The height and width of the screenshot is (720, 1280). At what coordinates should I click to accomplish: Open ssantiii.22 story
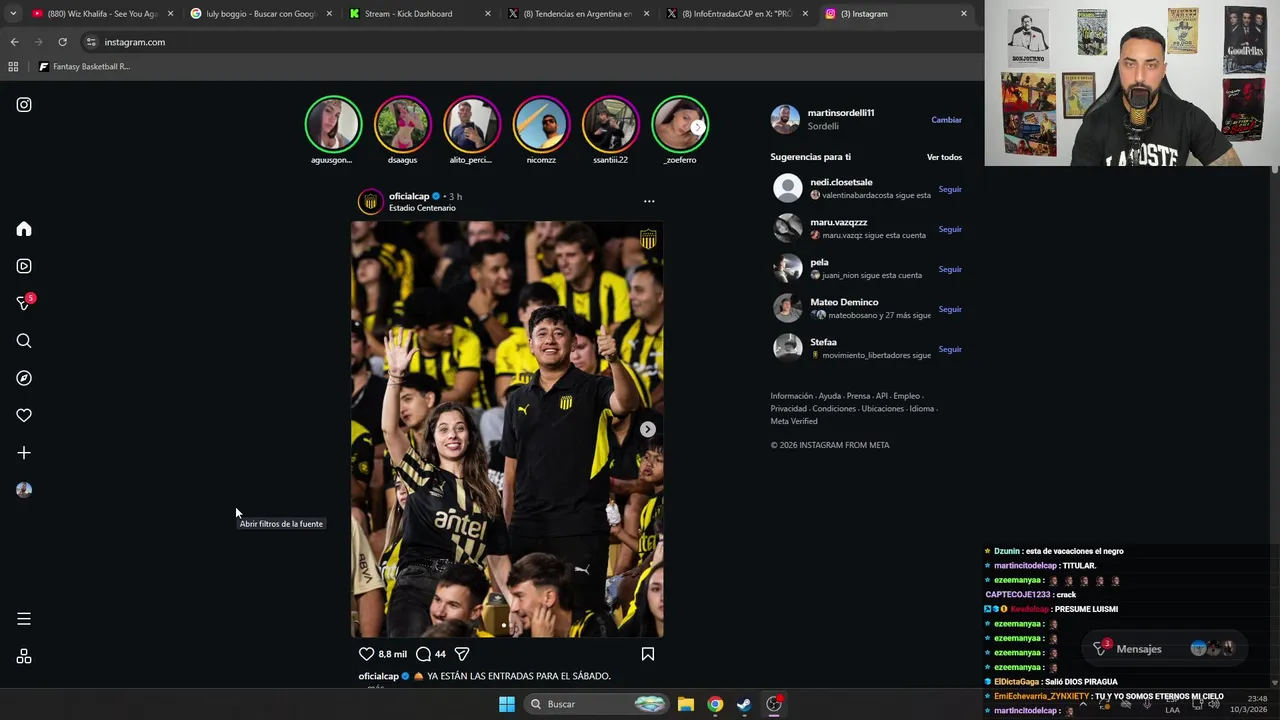(610, 124)
